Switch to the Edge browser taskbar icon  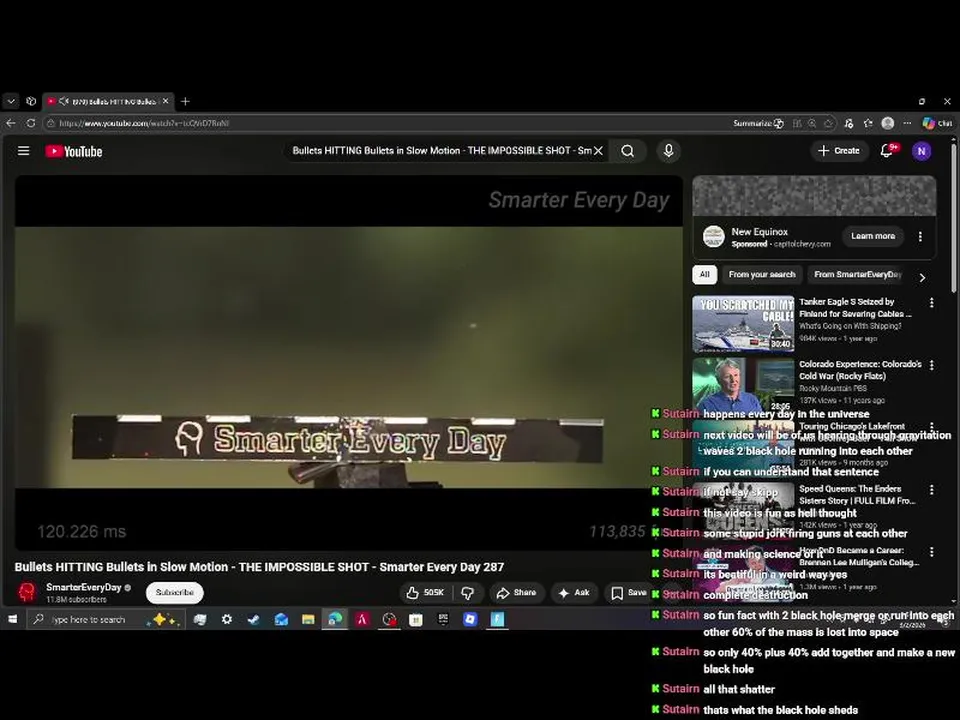(335, 619)
